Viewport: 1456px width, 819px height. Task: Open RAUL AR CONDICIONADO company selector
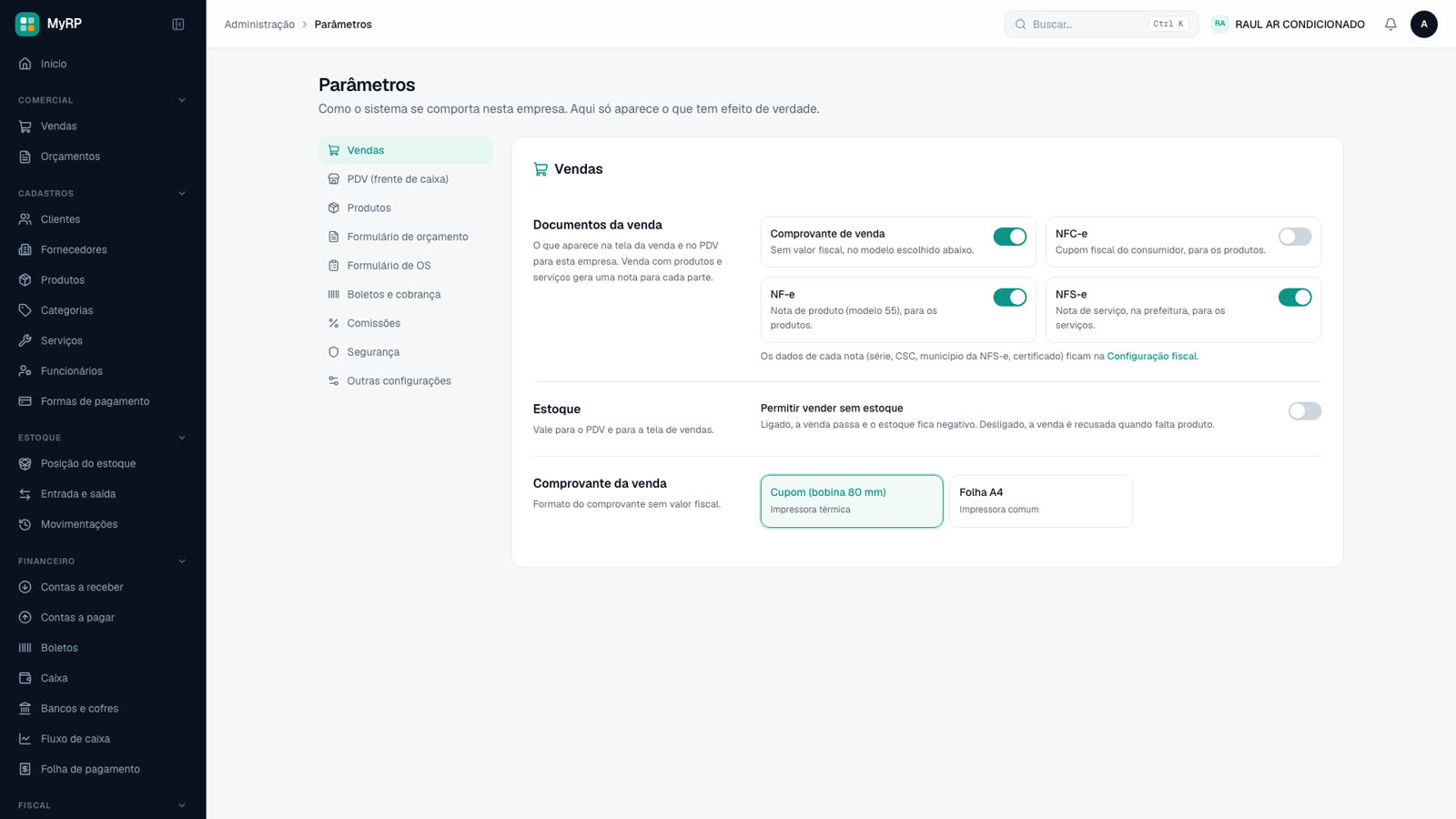click(1288, 25)
